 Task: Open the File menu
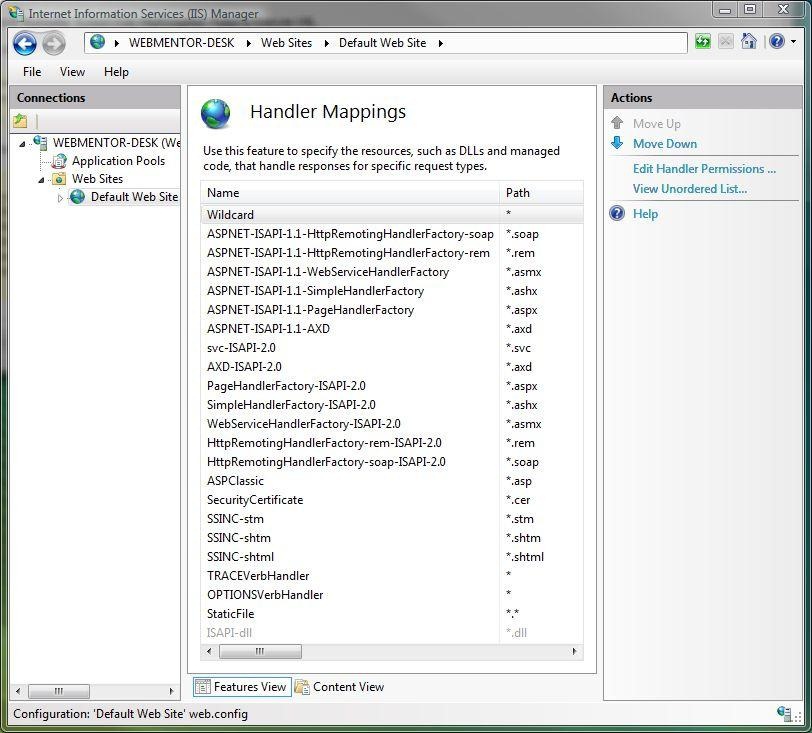[32, 72]
